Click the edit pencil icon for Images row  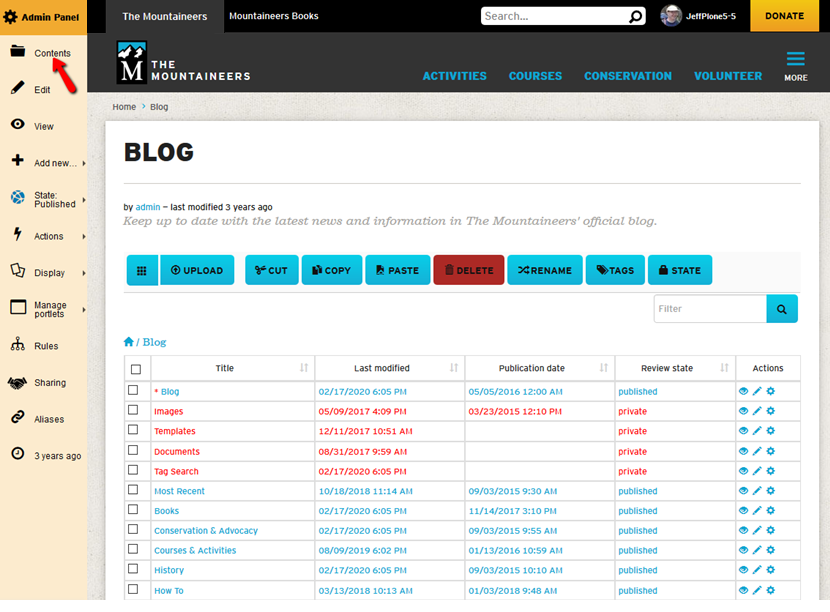click(757, 412)
